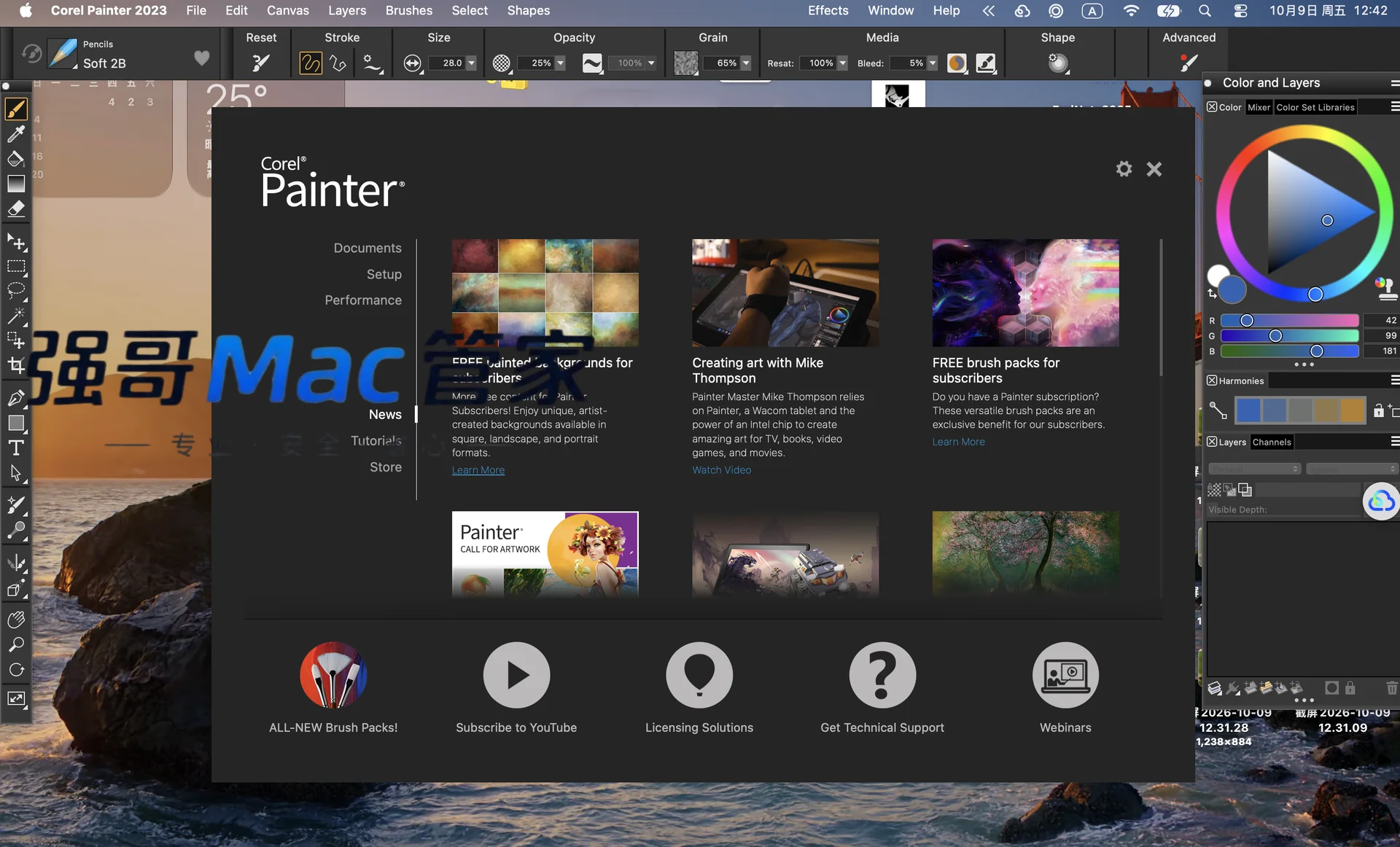Select the Magic Wand tool
Image resolution: width=1400 pixels, height=847 pixels.
pos(16,316)
